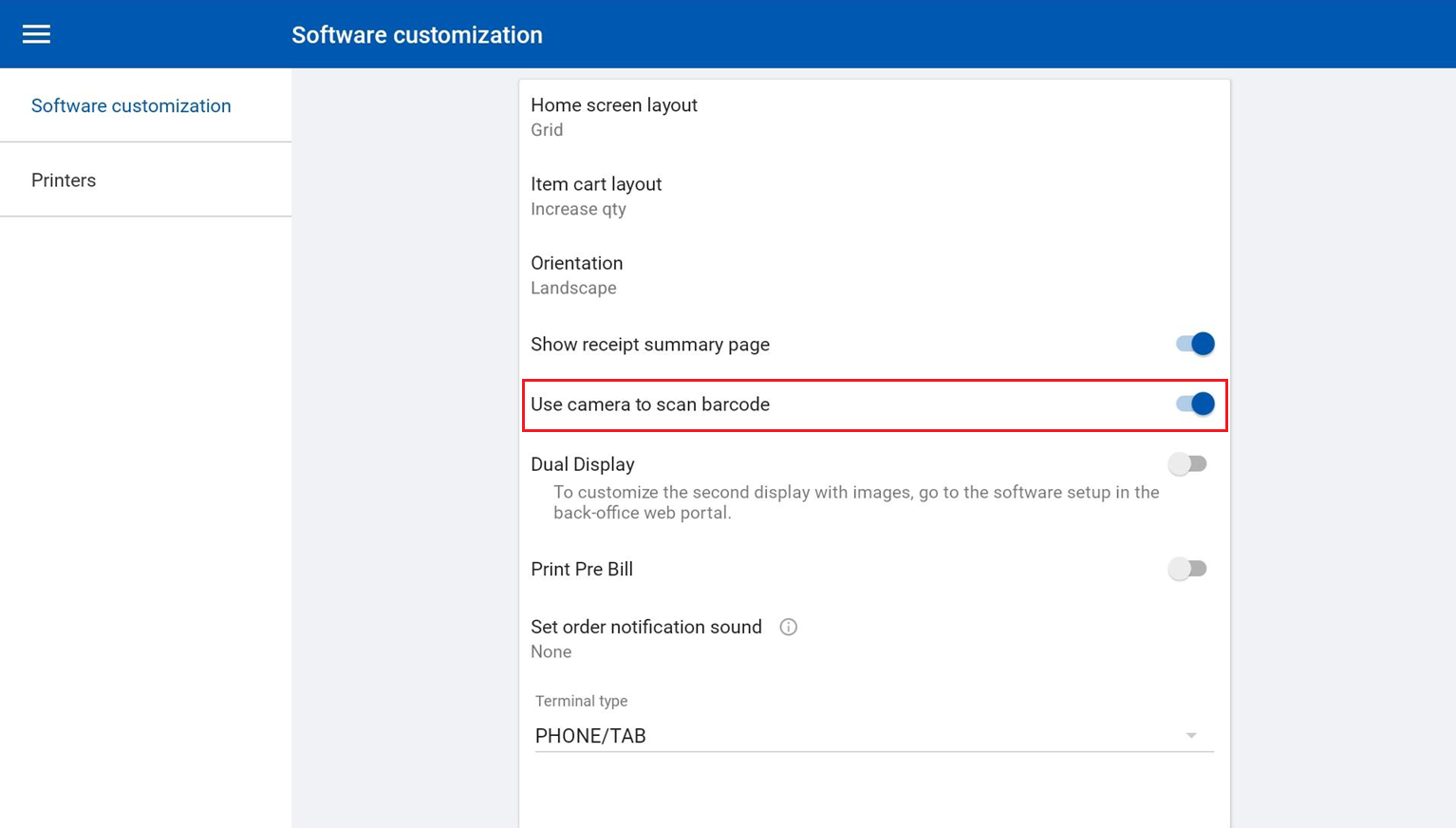Screen dimensions: 1456x828
Task: Click the Terminal type dropdown arrow
Action: click(x=1191, y=736)
